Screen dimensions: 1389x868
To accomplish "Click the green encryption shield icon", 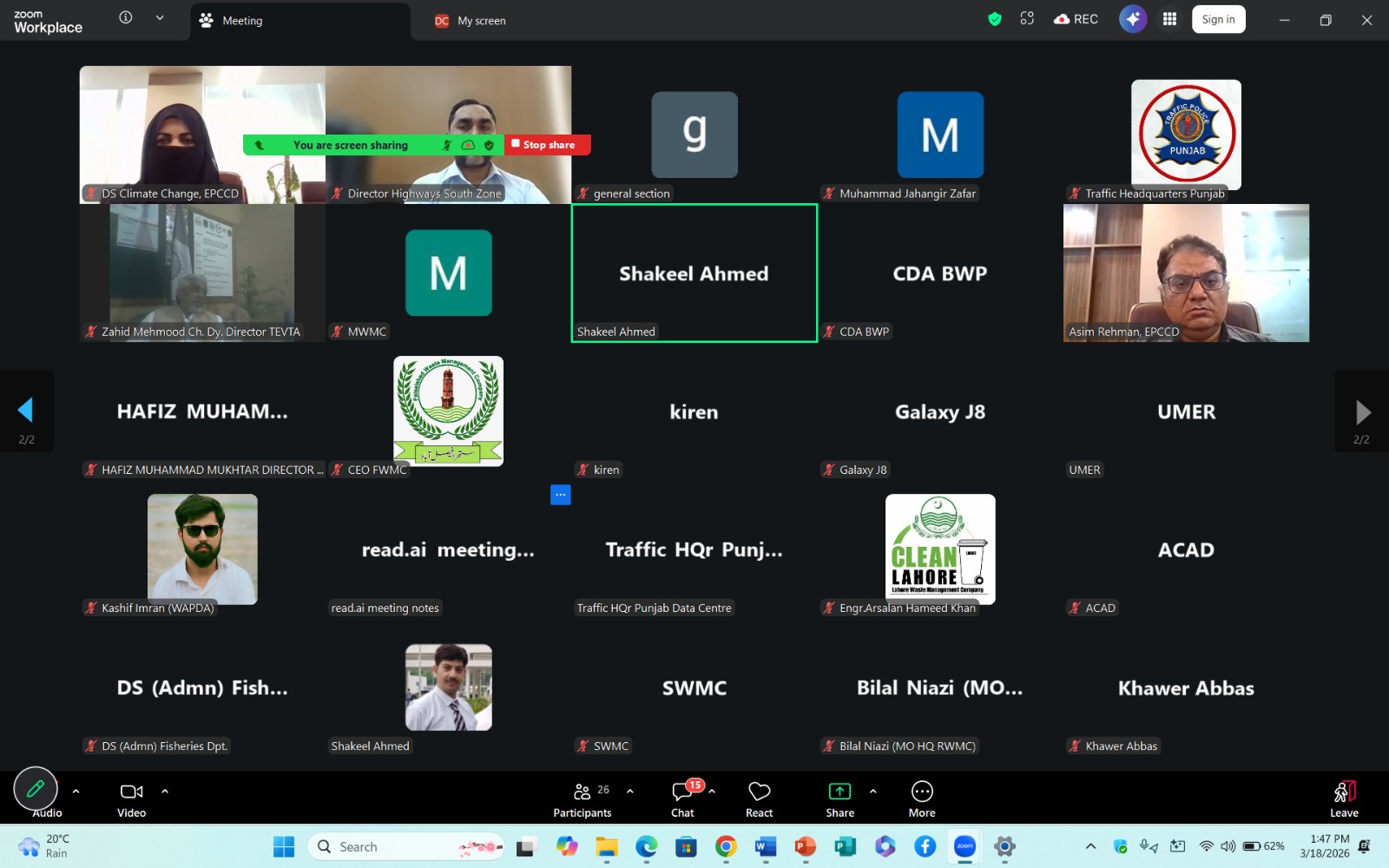I will click(x=995, y=19).
